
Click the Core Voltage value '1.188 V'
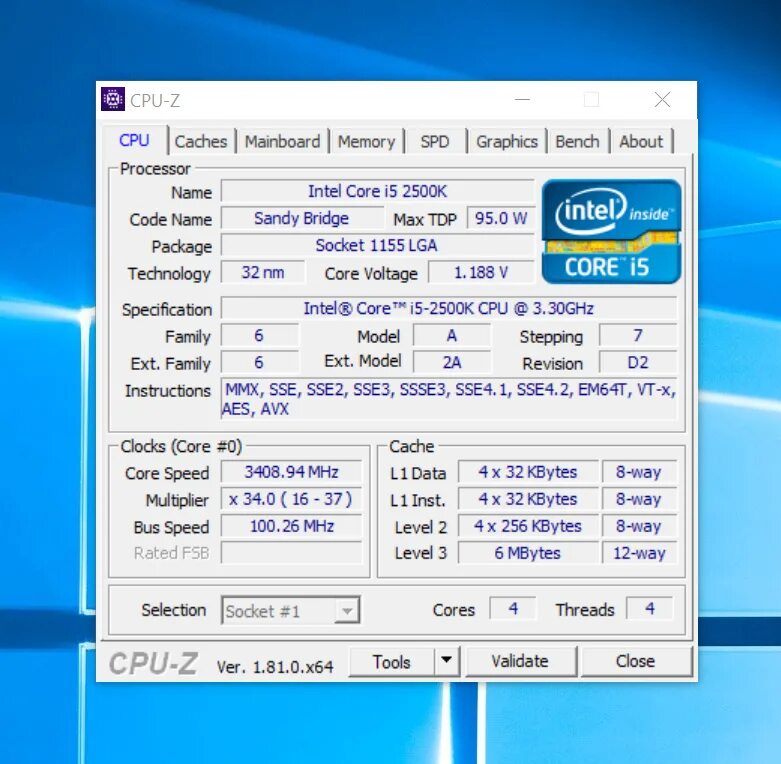(x=481, y=272)
